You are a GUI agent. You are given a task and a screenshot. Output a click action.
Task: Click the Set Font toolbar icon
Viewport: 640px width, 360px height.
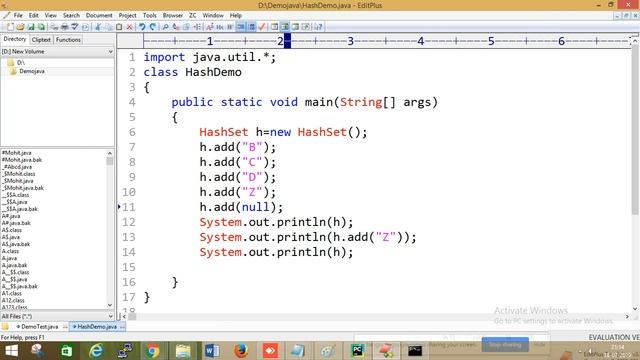209,27
